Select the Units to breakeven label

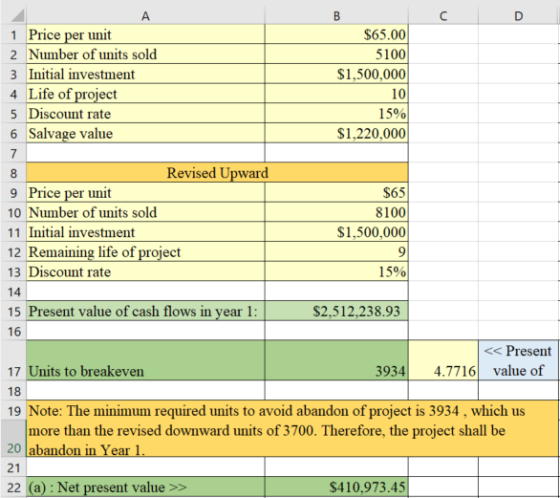click(146, 360)
